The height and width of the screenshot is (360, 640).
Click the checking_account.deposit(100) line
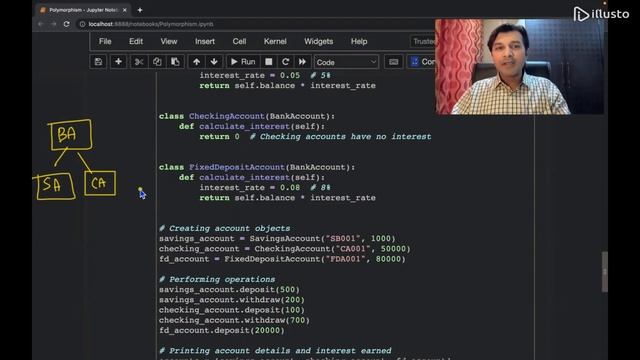[x=231, y=310]
